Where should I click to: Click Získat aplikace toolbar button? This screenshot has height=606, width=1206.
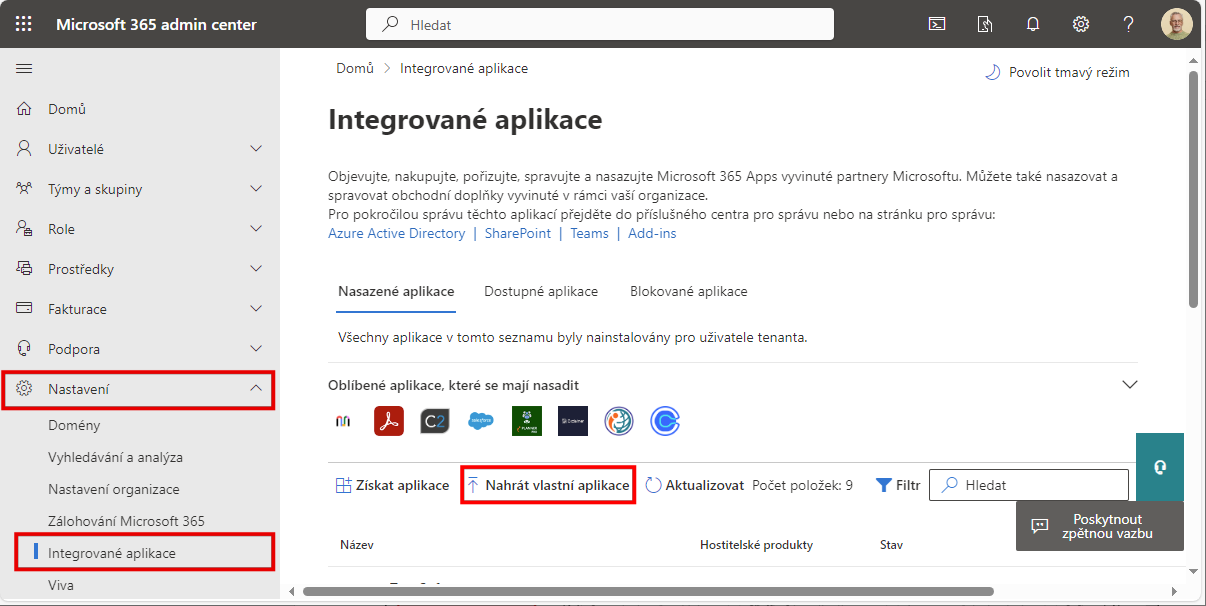click(x=391, y=485)
